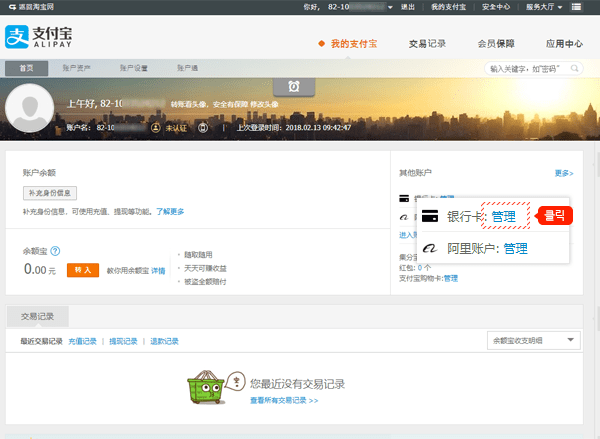The image size is (600, 439).
Task: Click 更多> link in 其他账户
Action: point(564,173)
